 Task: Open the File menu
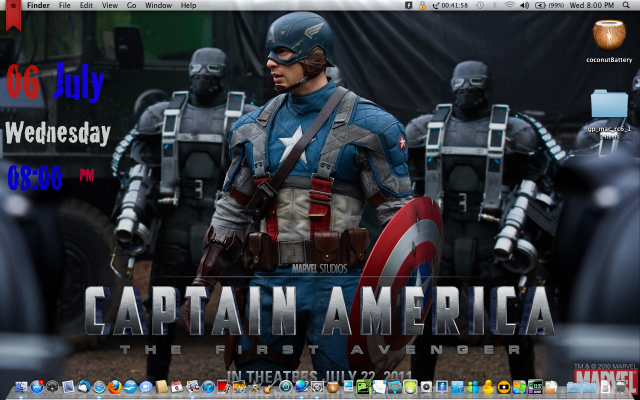64,6
